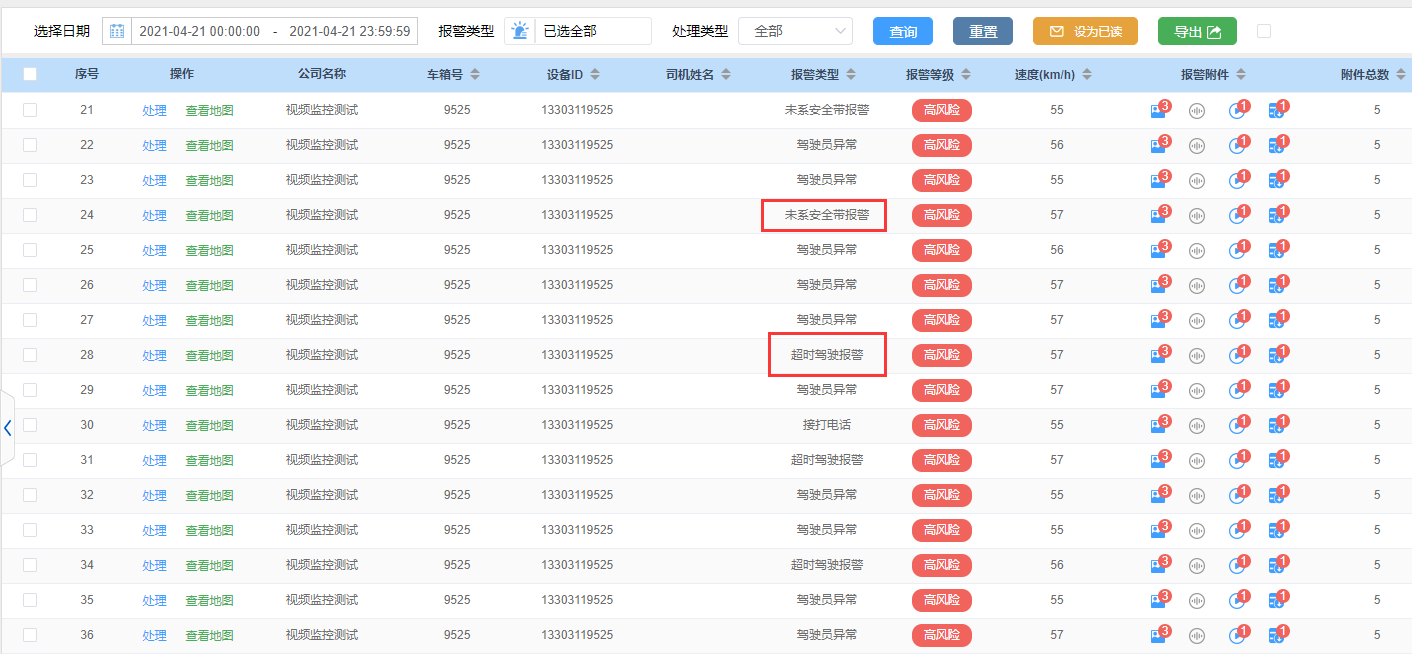Check the checkbox beside the 导出 button
The image size is (1412, 654).
coord(1263,31)
